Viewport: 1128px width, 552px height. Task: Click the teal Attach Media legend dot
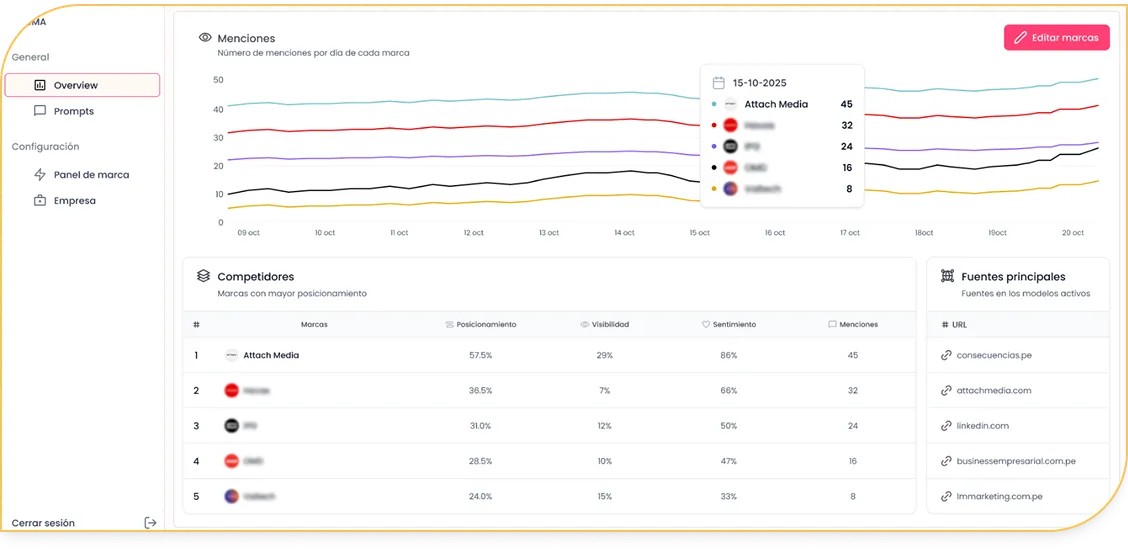tap(713, 104)
